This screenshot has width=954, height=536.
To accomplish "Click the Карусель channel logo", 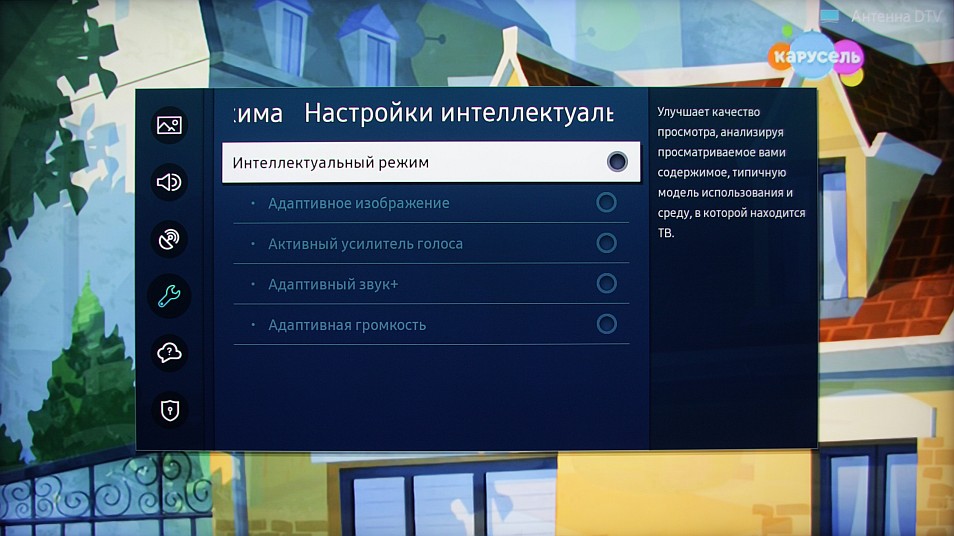I will tap(816, 56).
